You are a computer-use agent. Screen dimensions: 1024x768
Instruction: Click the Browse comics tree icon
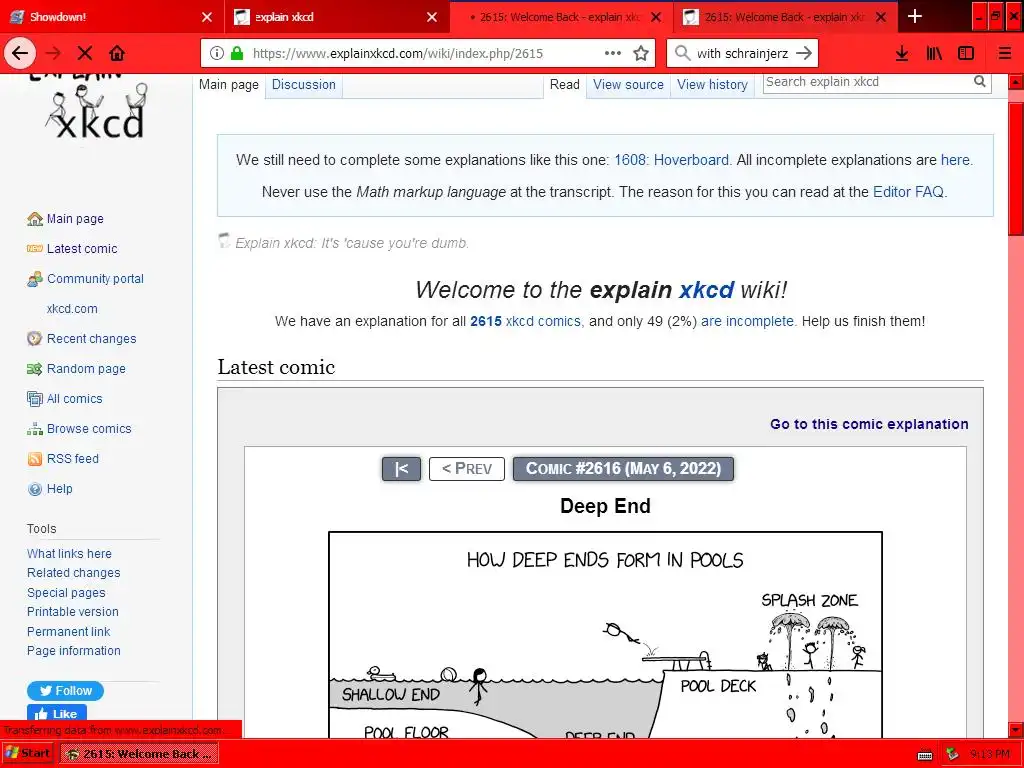(35, 429)
